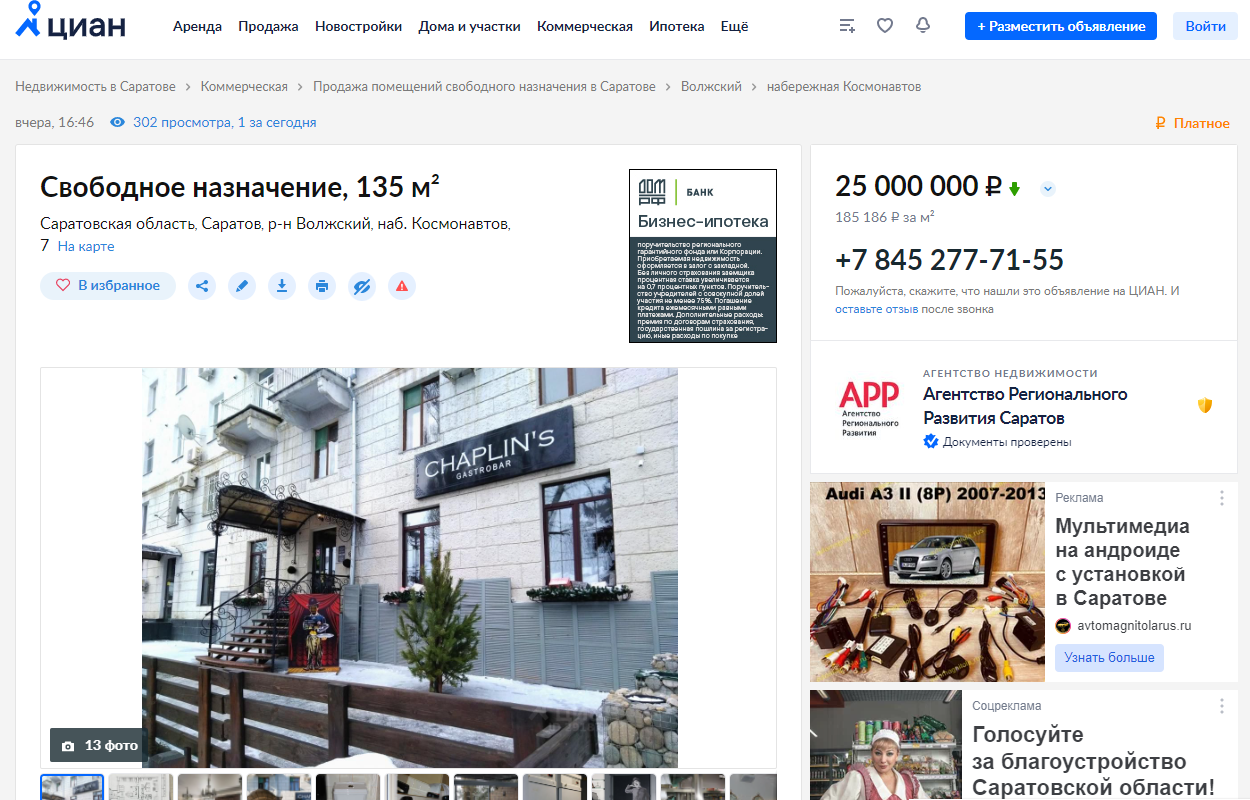Open notifications bell icon
Screen dimensions: 1250x800
point(923,26)
